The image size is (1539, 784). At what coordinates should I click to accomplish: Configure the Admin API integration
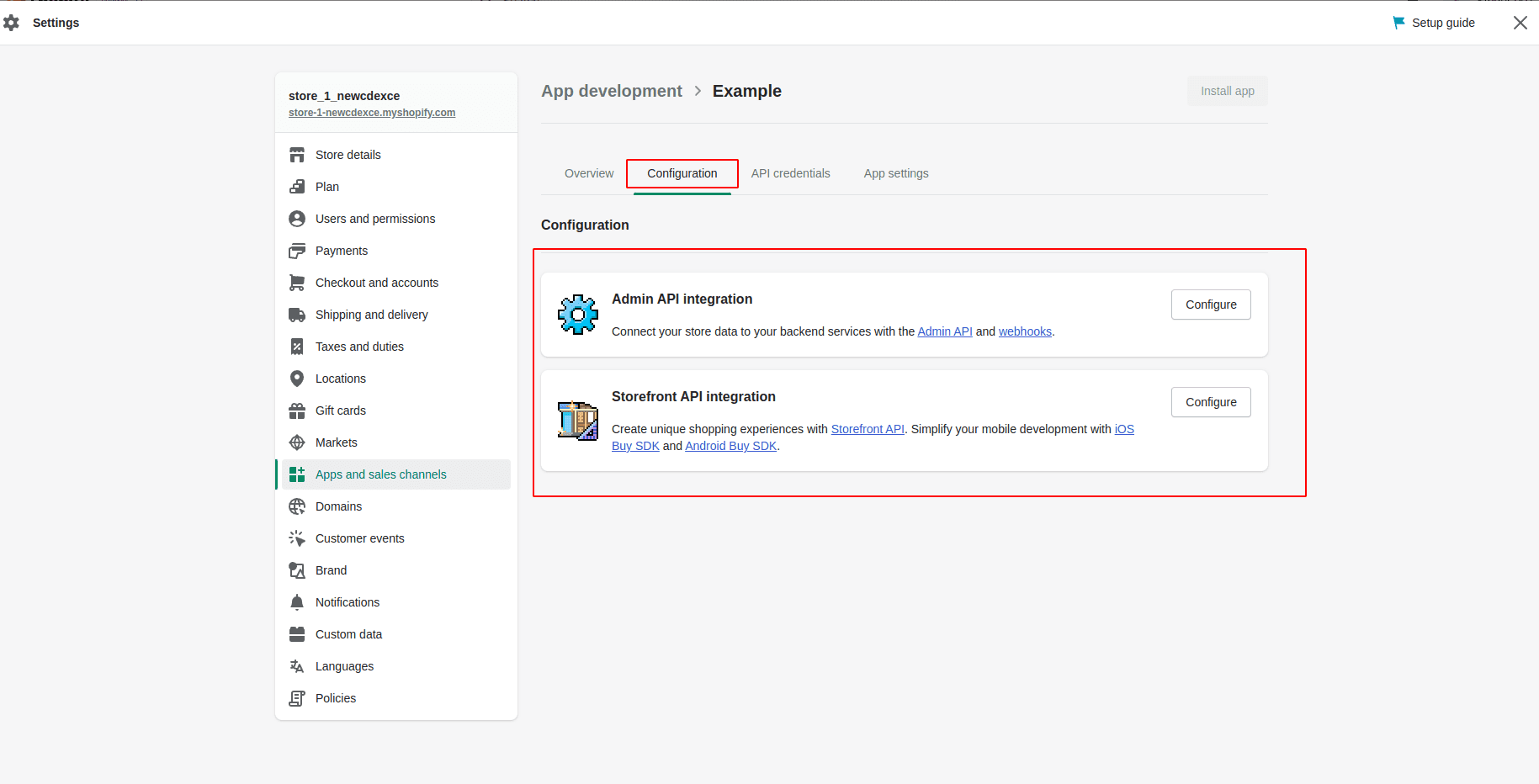tap(1211, 305)
